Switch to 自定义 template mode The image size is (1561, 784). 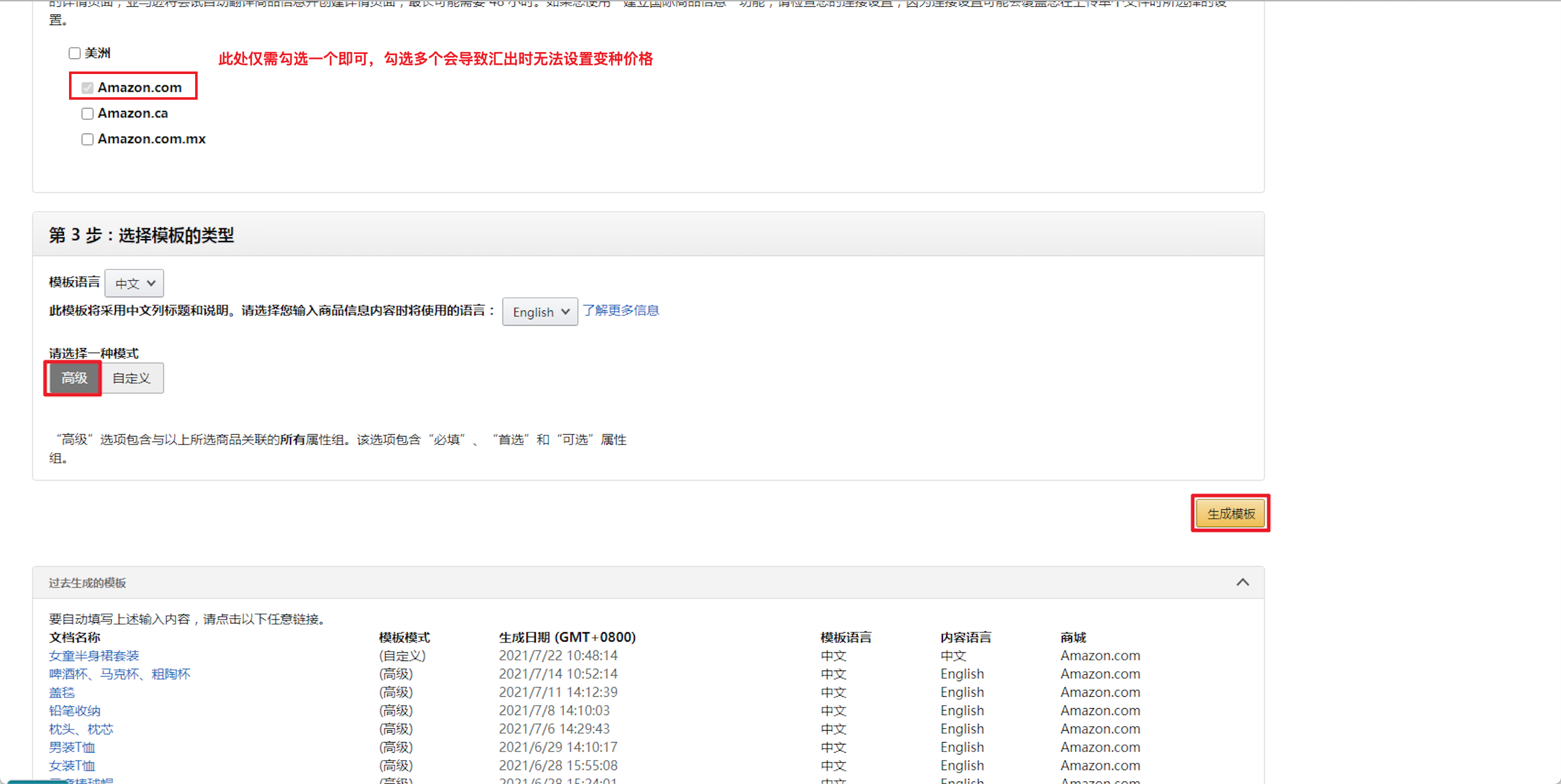(x=132, y=378)
